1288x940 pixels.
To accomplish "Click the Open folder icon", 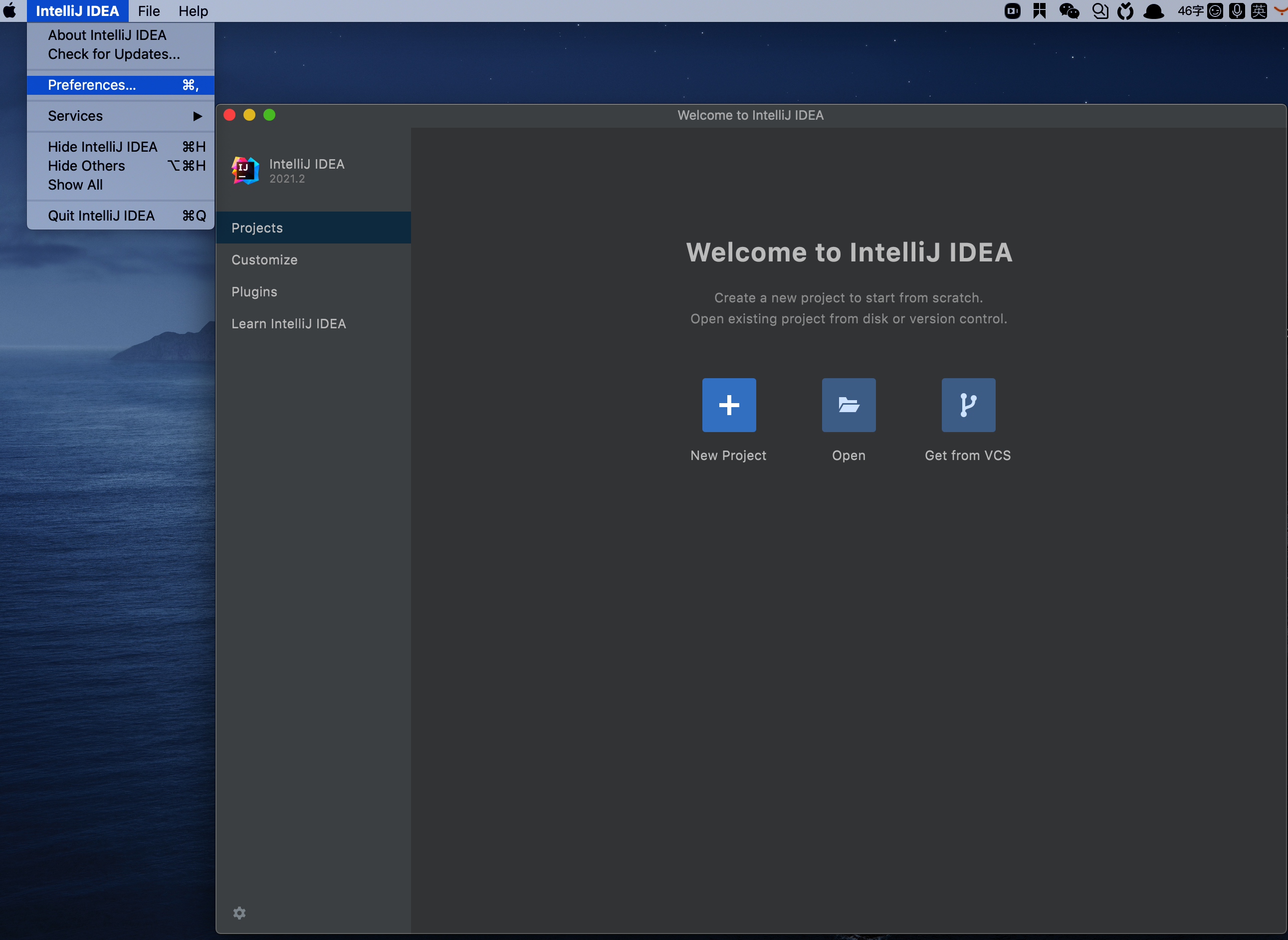I will pos(848,405).
